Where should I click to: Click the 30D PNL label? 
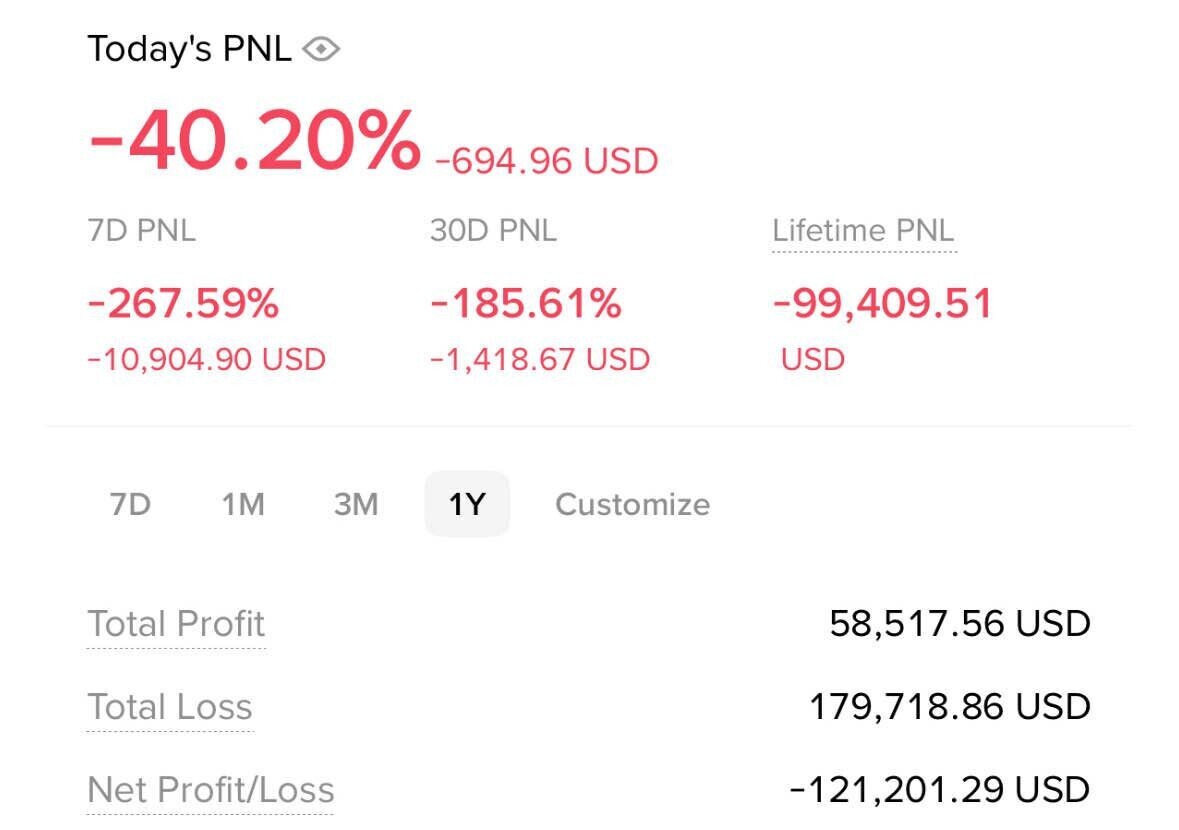pos(493,231)
